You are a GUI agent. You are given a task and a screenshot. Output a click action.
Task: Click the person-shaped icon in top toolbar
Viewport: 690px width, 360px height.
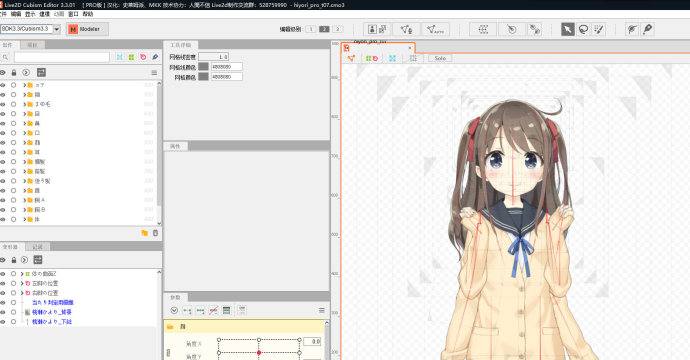point(372,29)
